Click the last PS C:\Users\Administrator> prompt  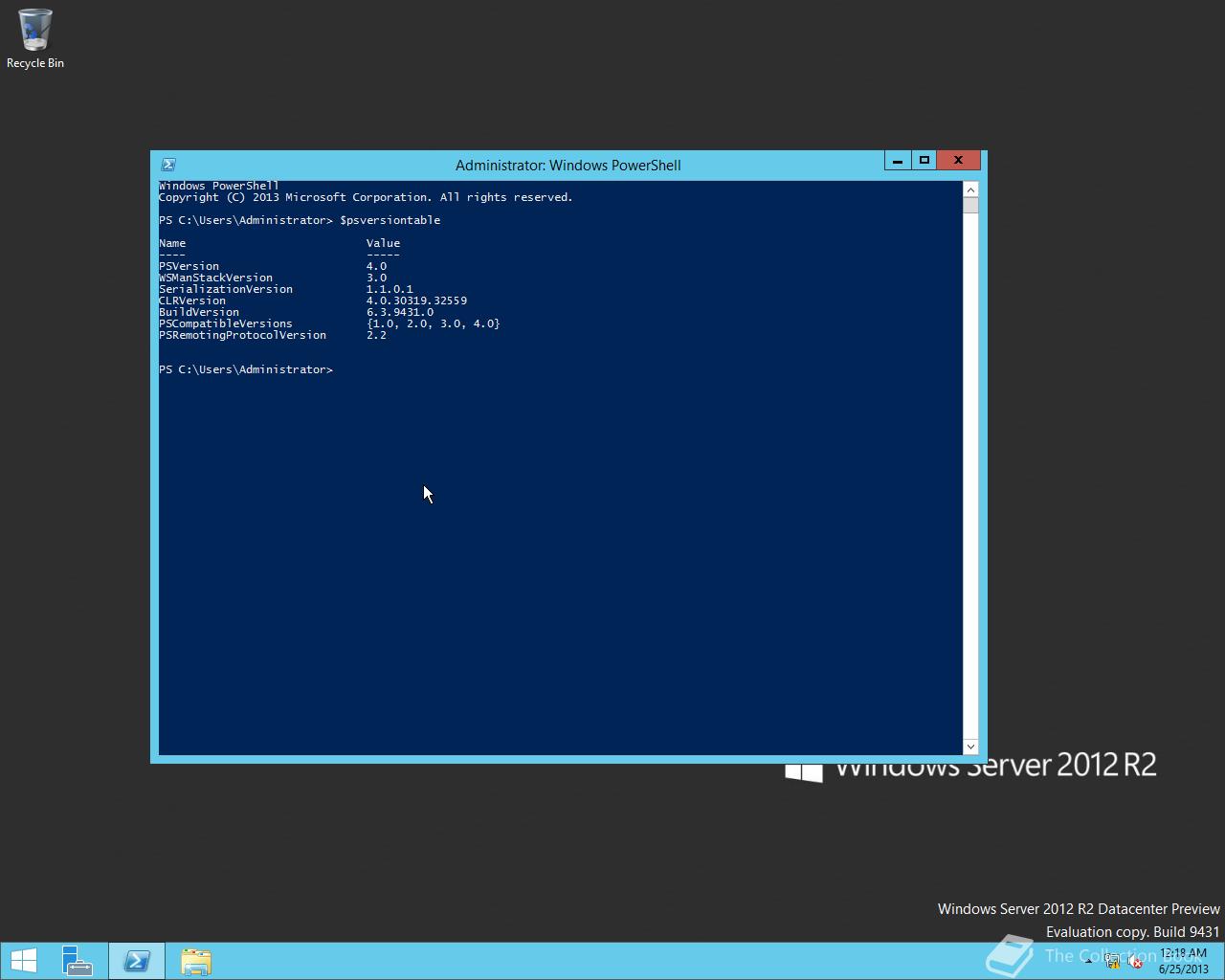point(246,369)
